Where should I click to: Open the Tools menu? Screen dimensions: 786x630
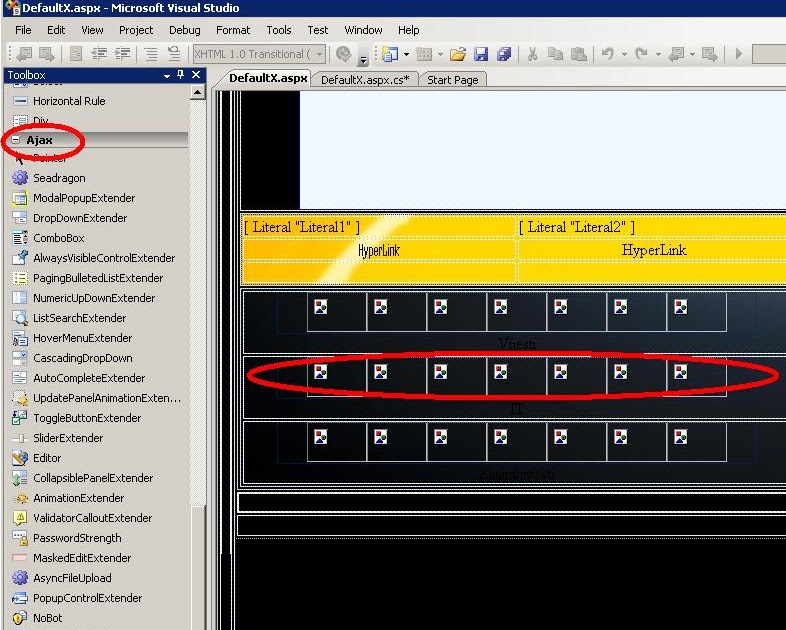point(279,30)
